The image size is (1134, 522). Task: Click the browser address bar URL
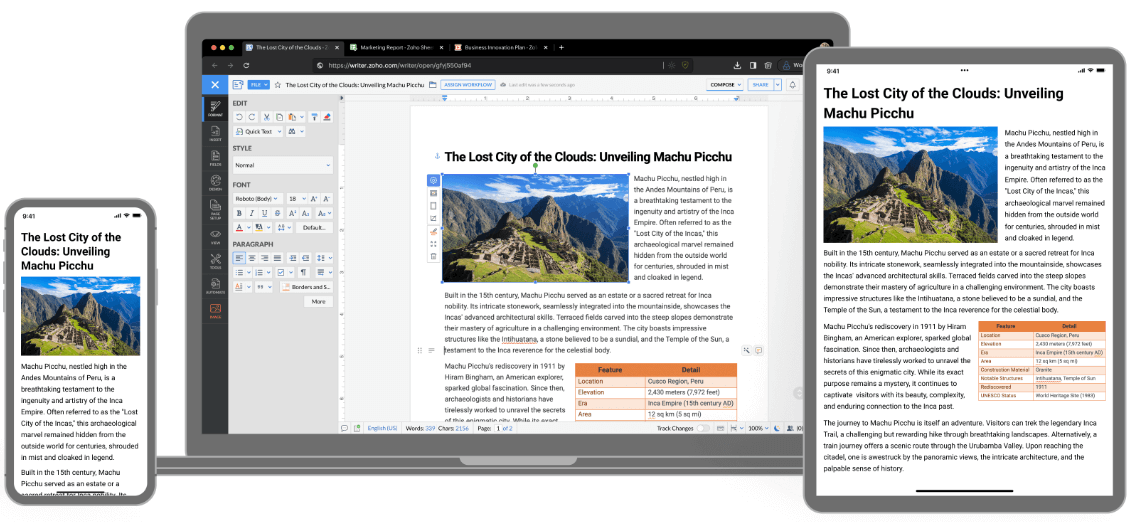(x=399, y=65)
